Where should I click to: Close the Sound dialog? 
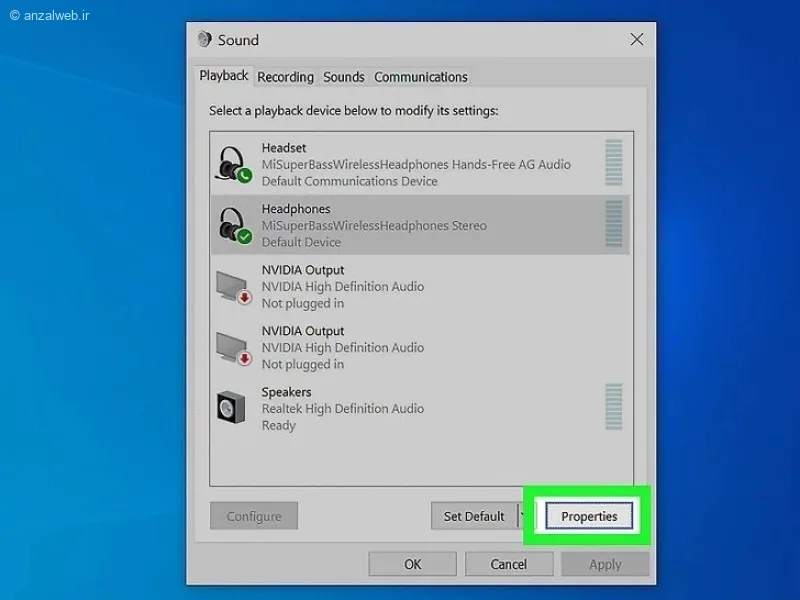[637, 39]
